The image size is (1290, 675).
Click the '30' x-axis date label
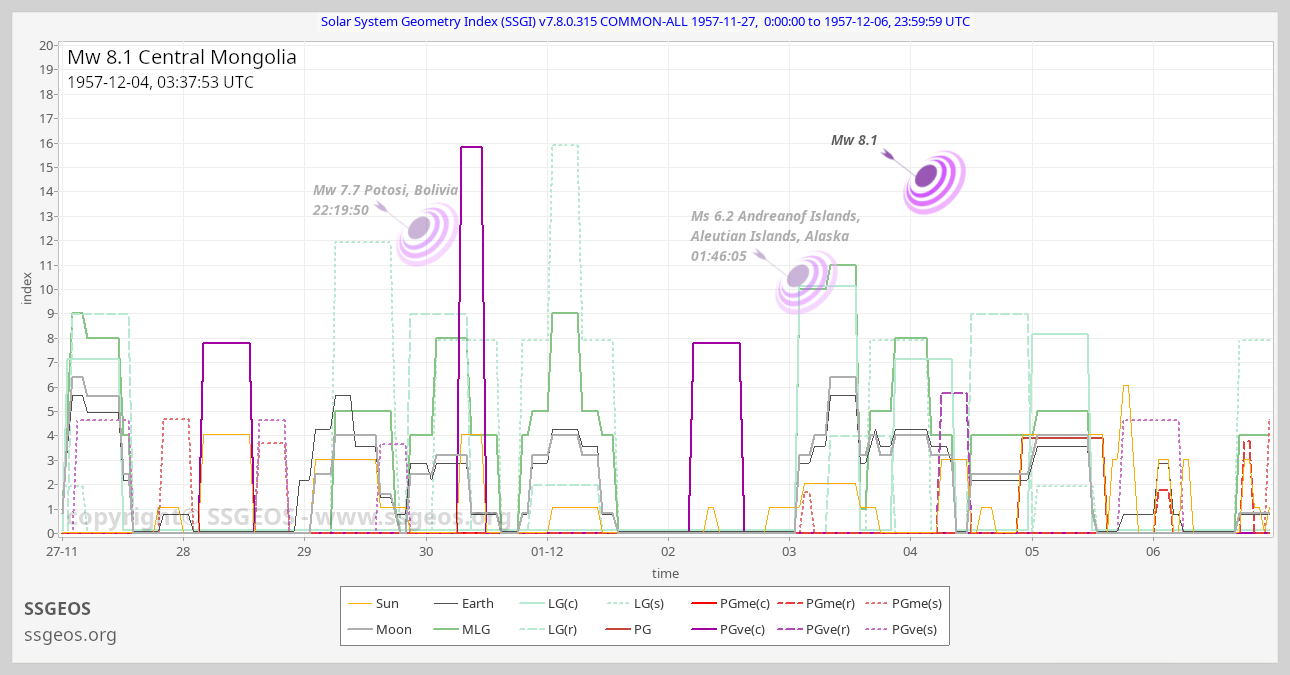[426, 552]
